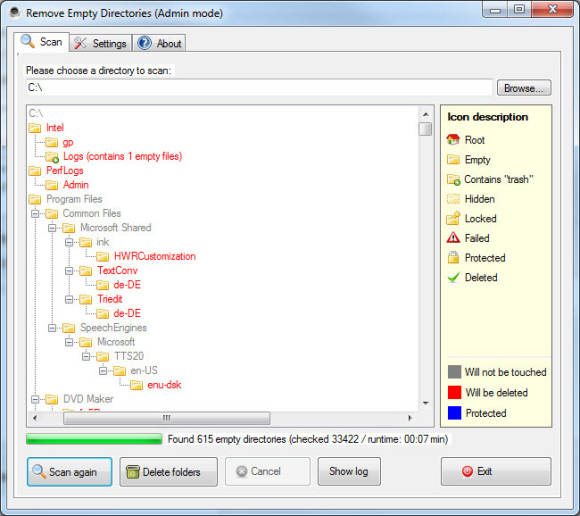Viewport: 580px width, 516px height.
Task: Open the Settings tab
Action: (101, 43)
